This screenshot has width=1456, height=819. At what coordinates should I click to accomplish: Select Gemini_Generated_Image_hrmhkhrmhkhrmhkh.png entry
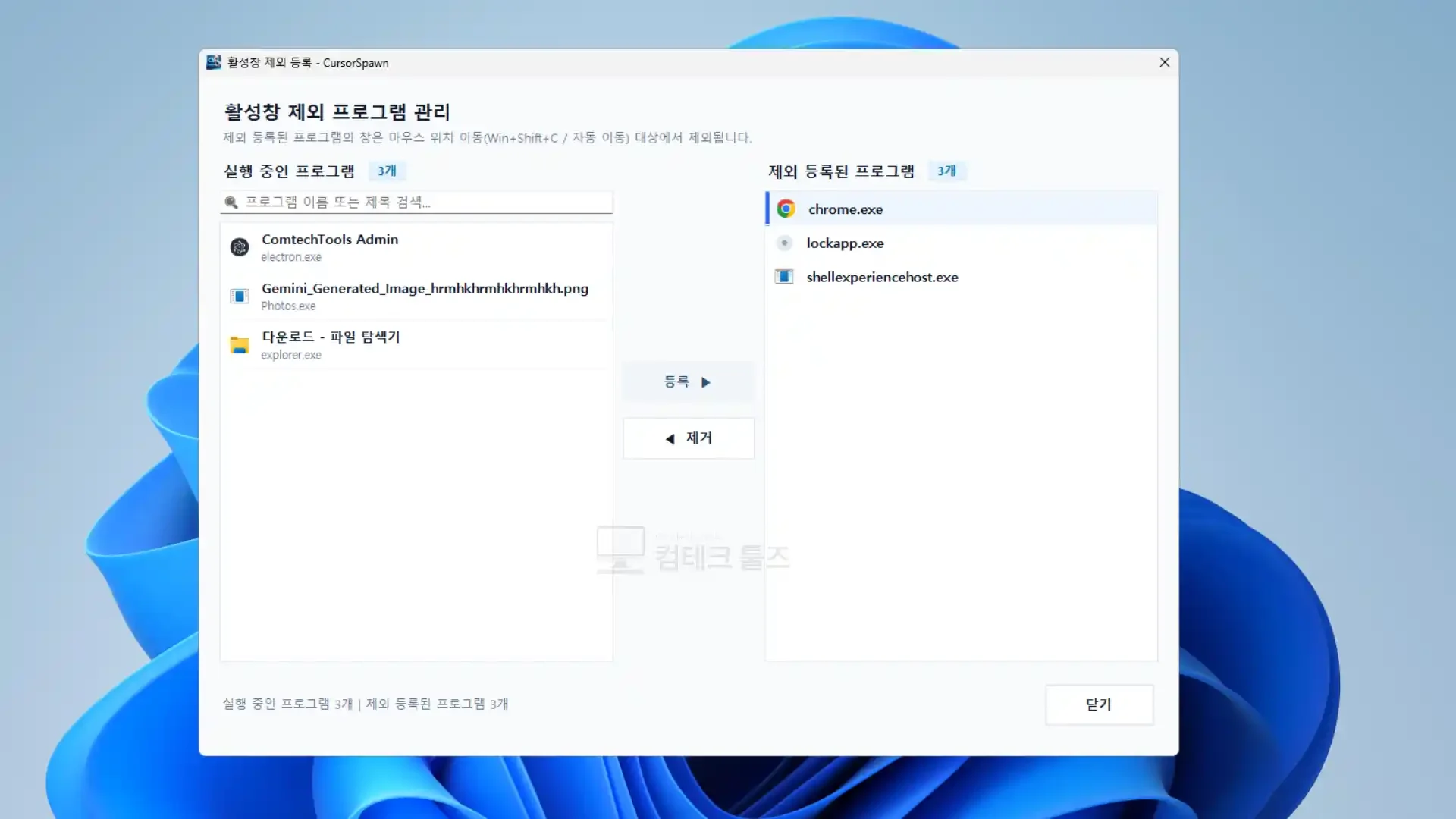coord(416,296)
